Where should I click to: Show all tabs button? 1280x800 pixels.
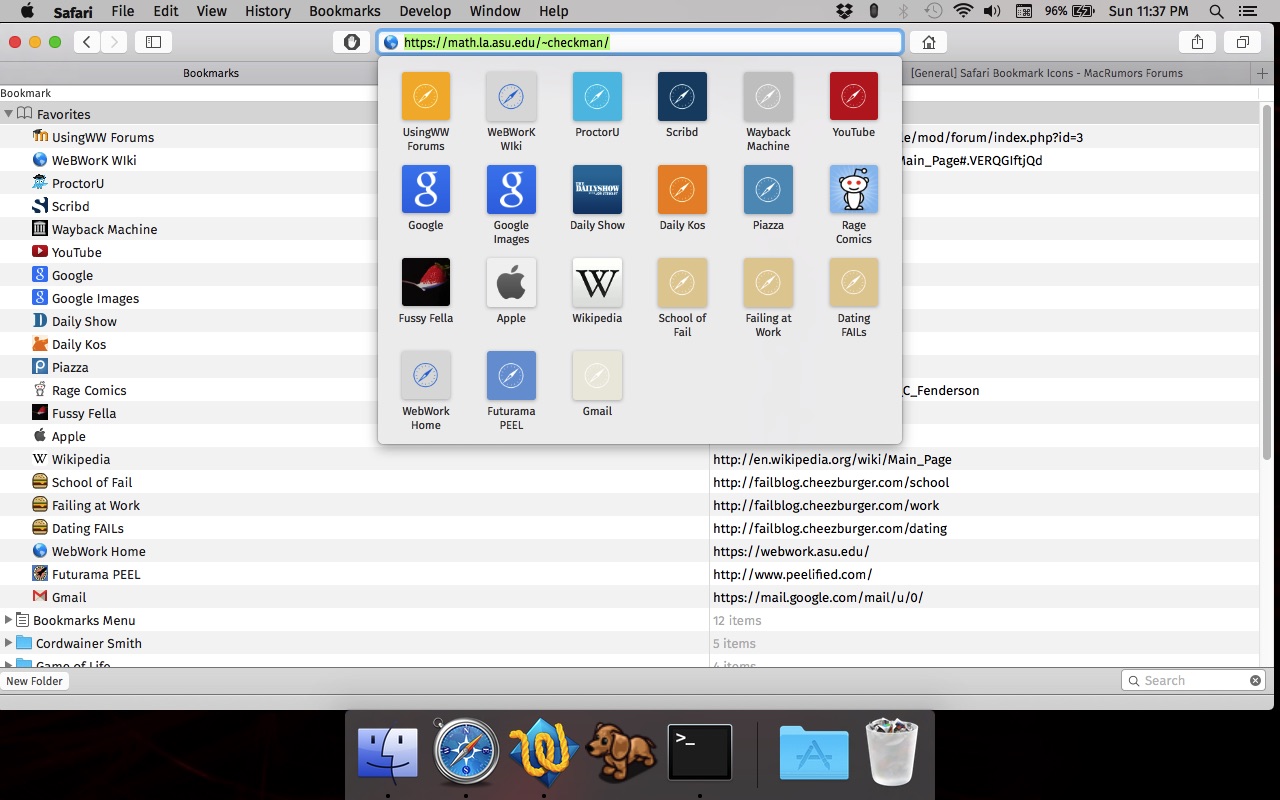point(1242,42)
